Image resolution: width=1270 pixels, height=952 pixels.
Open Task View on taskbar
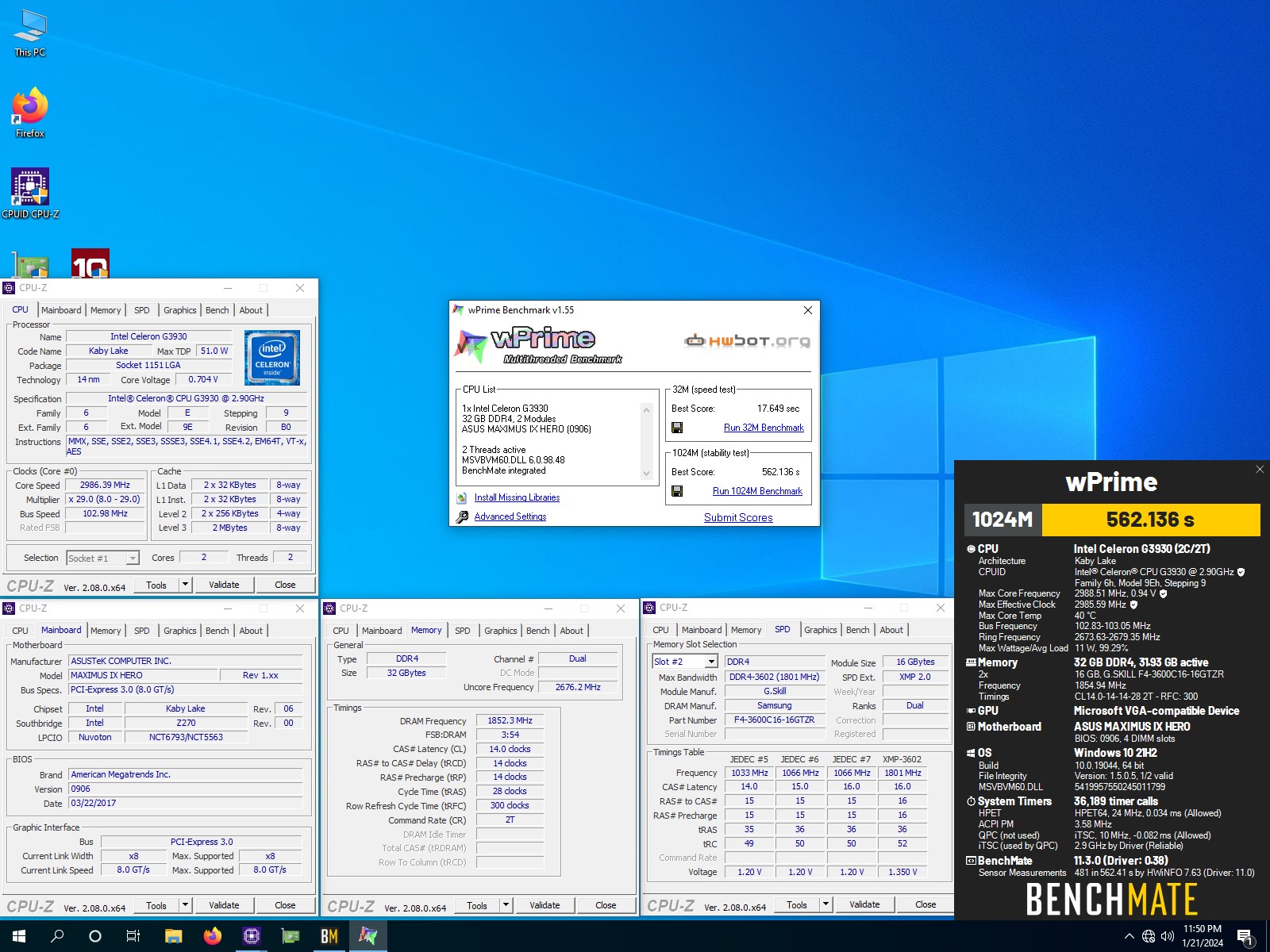[133, 936]
